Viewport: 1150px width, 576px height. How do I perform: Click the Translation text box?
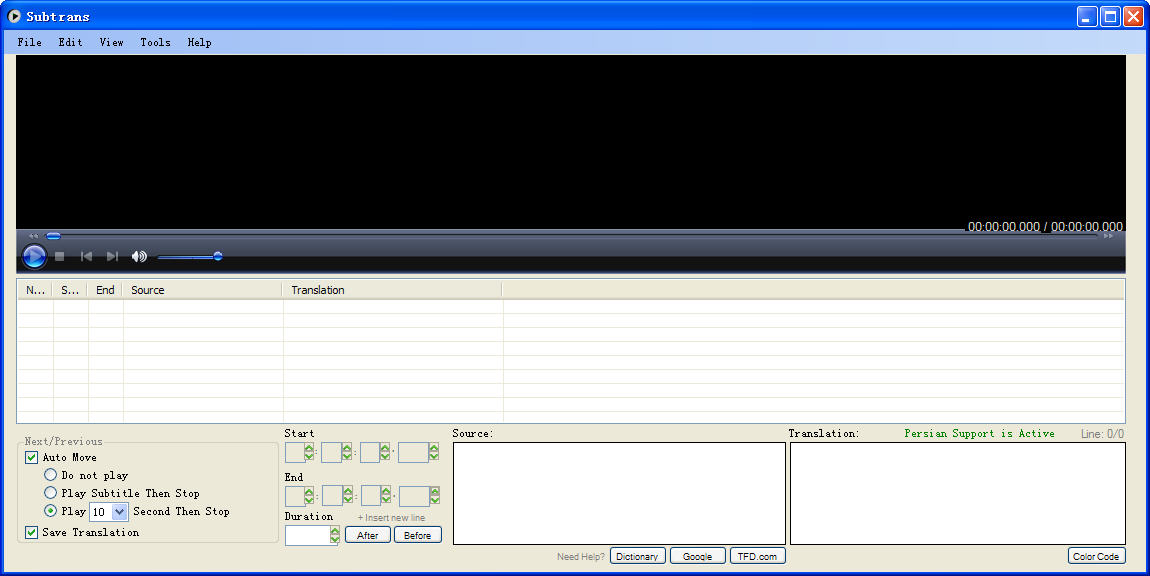coord(958,493)
